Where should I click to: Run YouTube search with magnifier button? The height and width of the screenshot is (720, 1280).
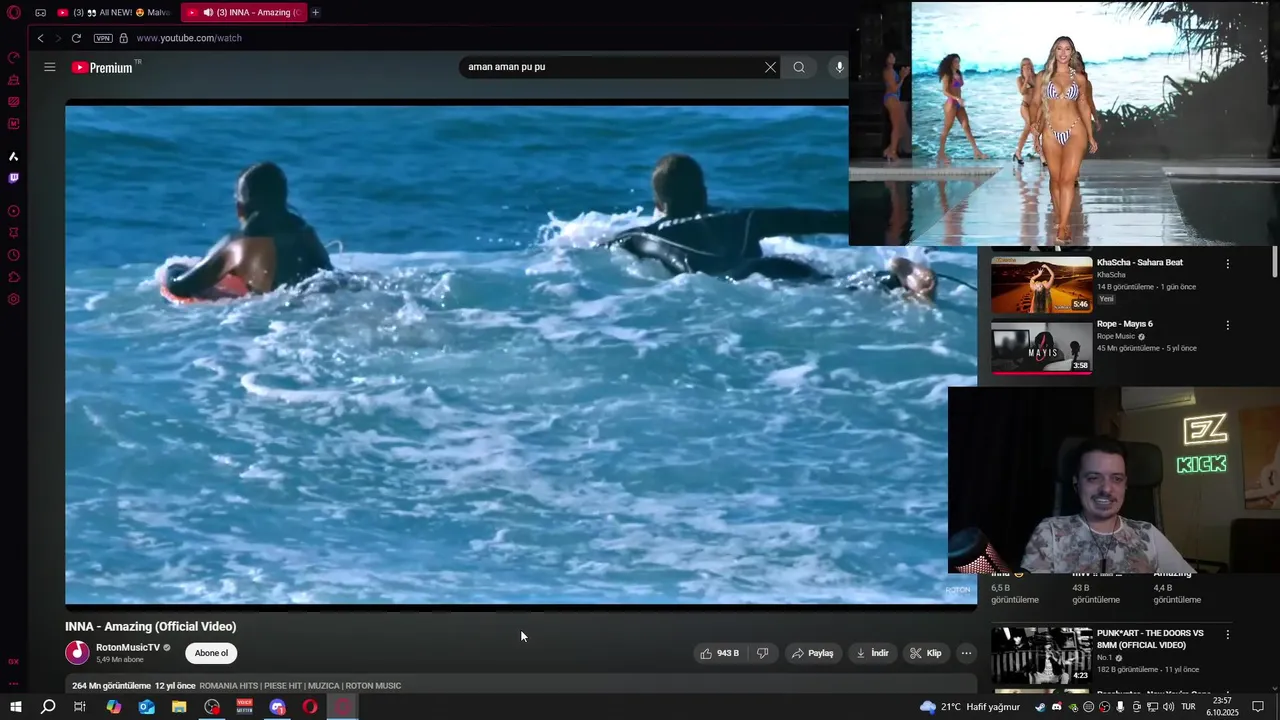(x=799, y=67)
